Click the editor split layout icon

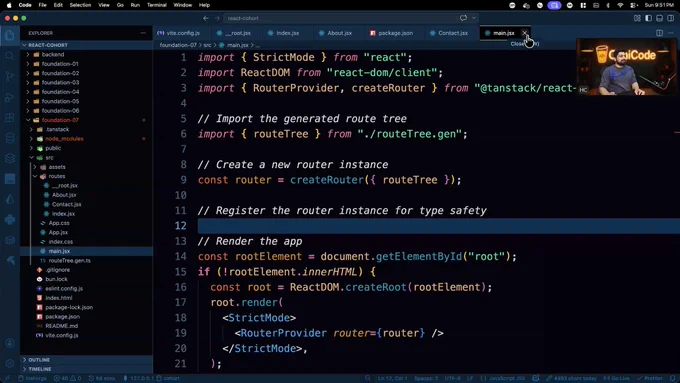[x=659, y=33]
